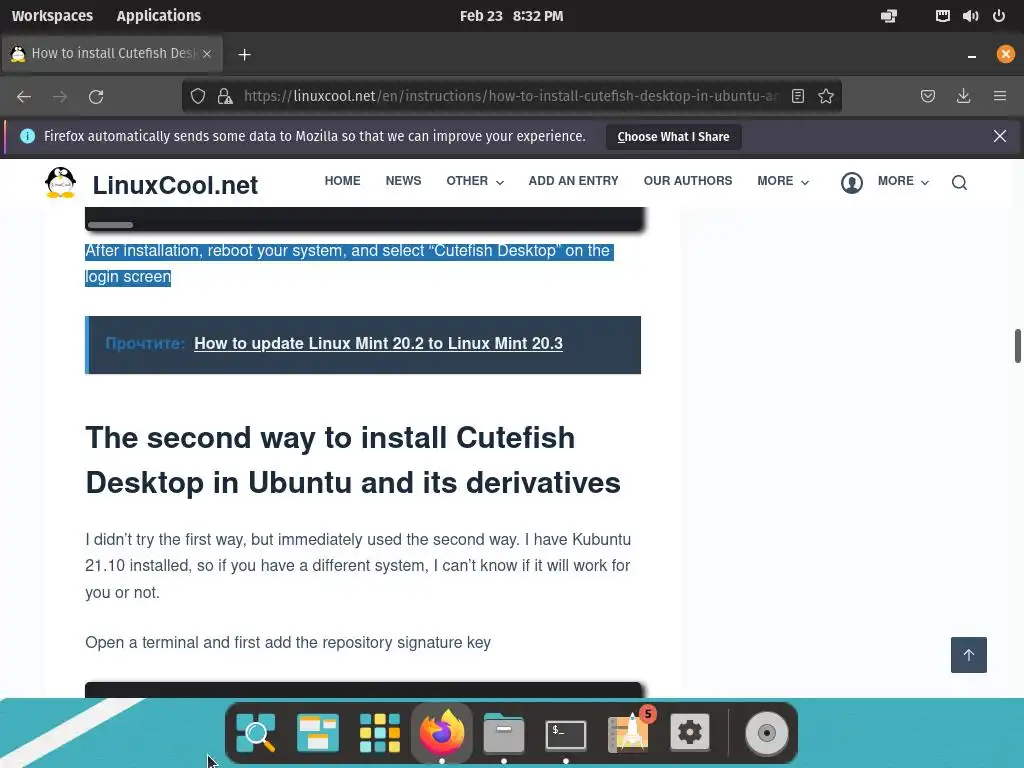Open the NEWS section

[x=403, y=181]
